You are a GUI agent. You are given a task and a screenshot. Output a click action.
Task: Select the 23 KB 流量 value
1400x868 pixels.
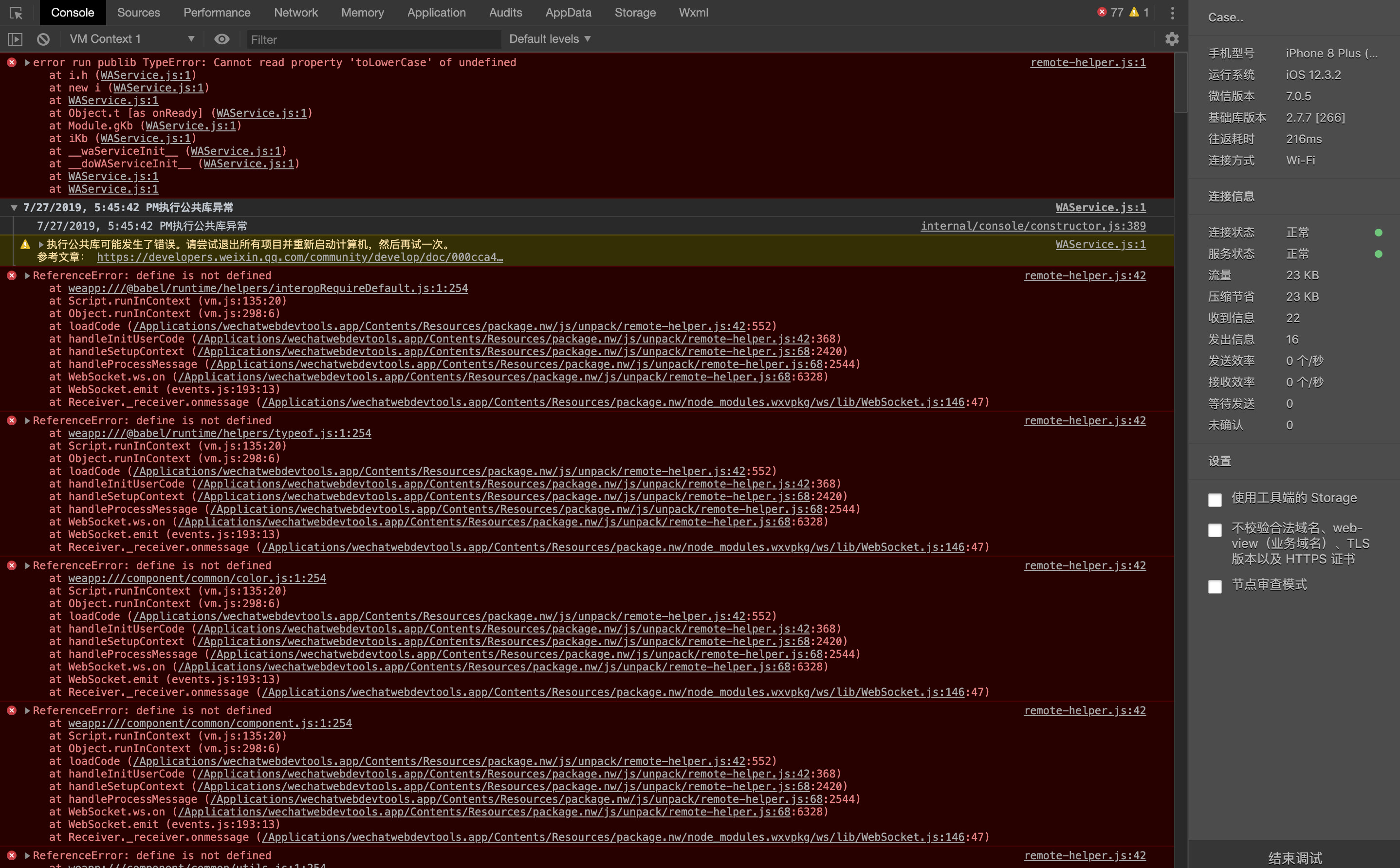pos(1302,275)
